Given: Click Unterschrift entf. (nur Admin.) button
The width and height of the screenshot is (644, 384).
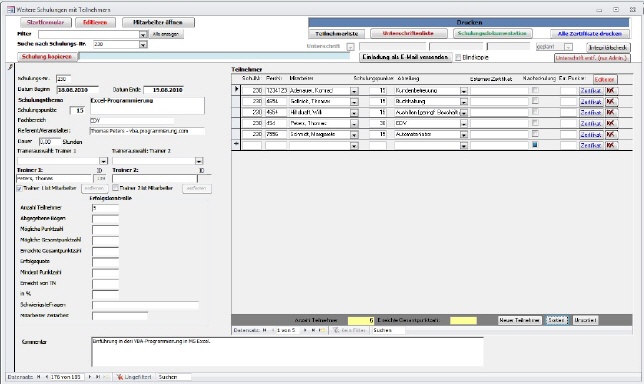Looking at the screenshot, I should click(592, 58).
